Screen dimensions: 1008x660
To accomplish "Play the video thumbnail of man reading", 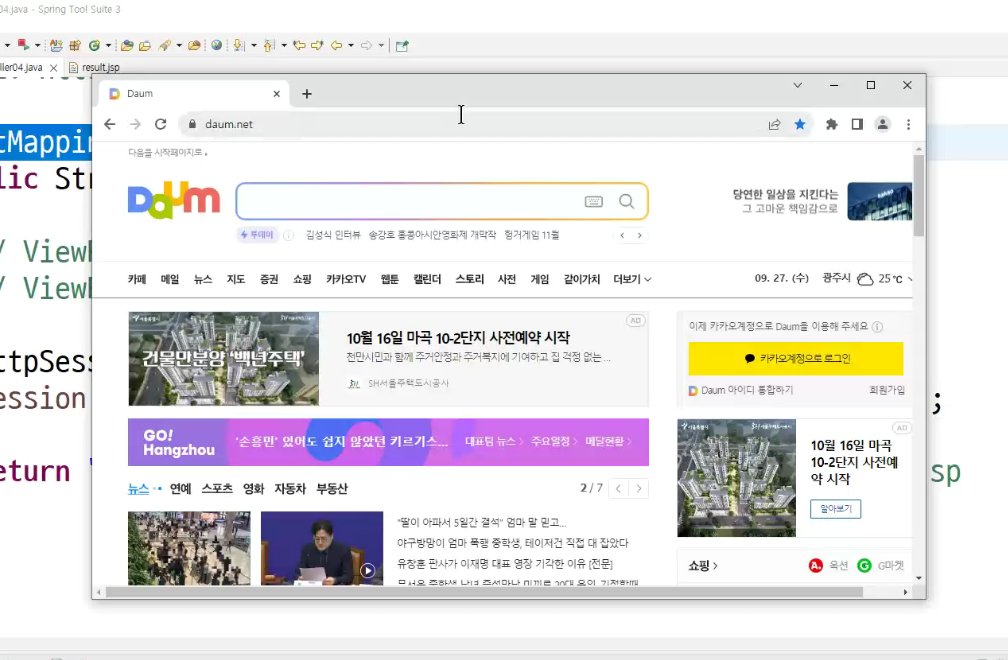I will 322,548.
